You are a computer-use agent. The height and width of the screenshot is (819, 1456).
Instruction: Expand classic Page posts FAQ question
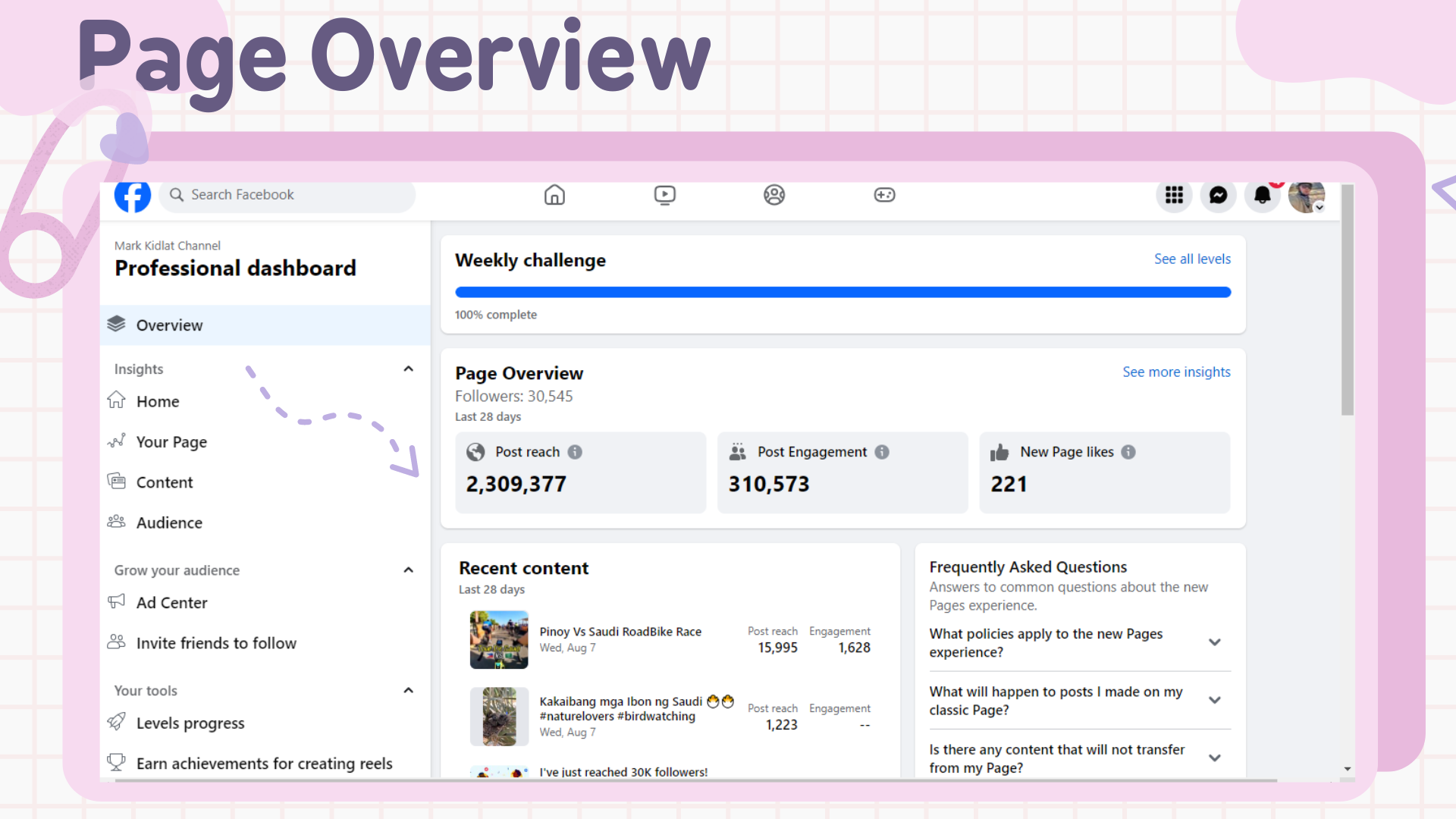[1214, 700]
